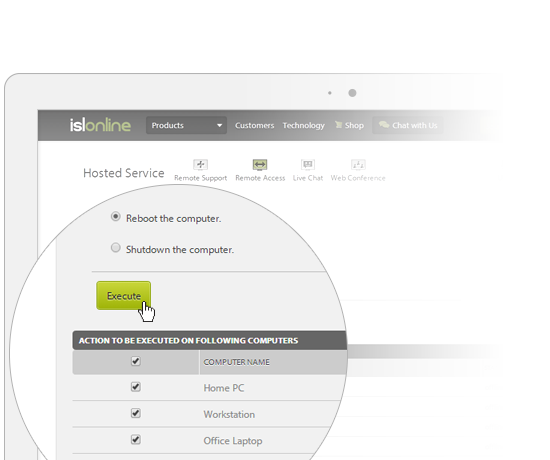
Task: Open the Live Chat icon
Action: click(x=308, y=165)
